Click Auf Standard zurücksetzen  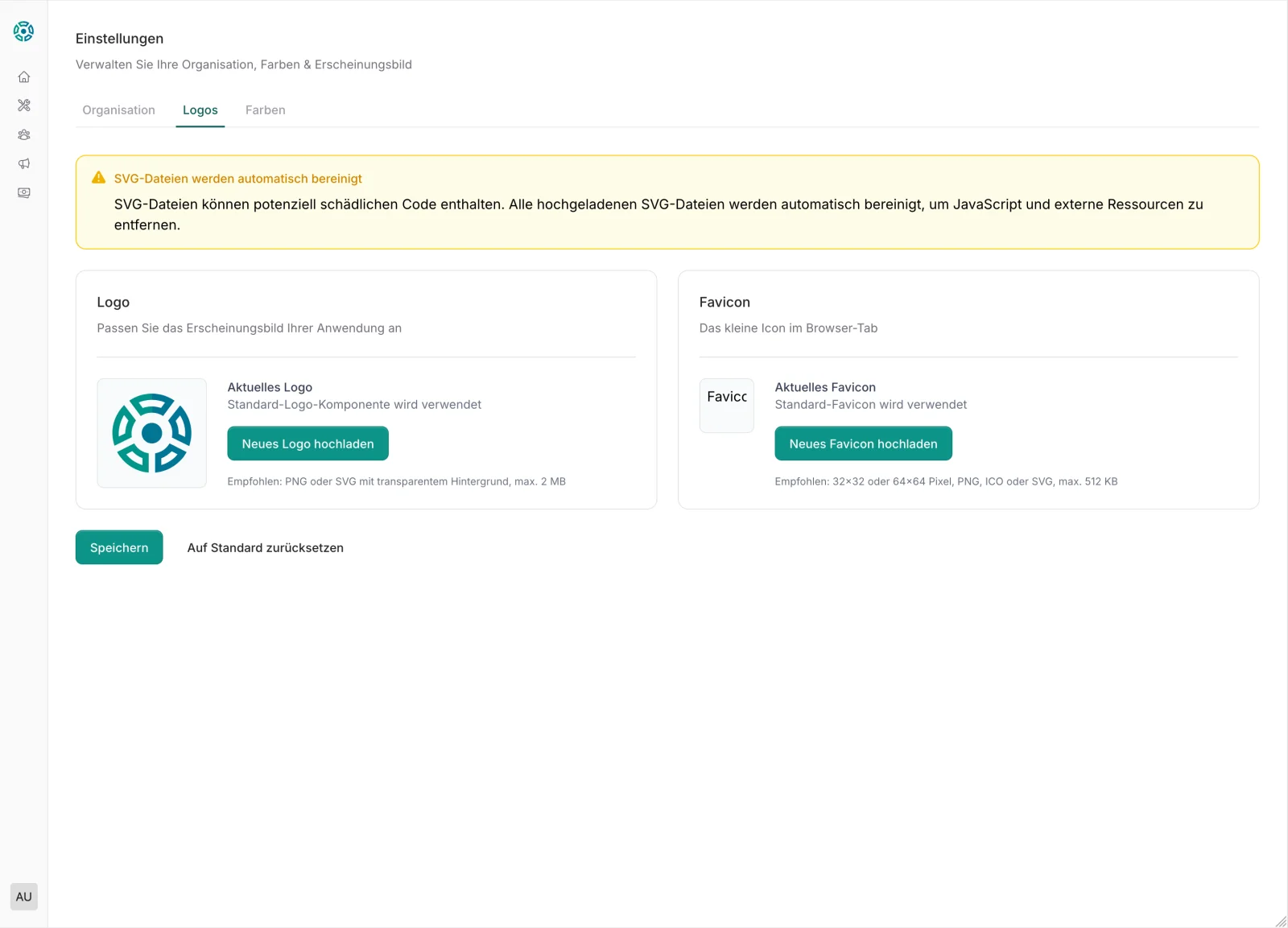(265, 547)
